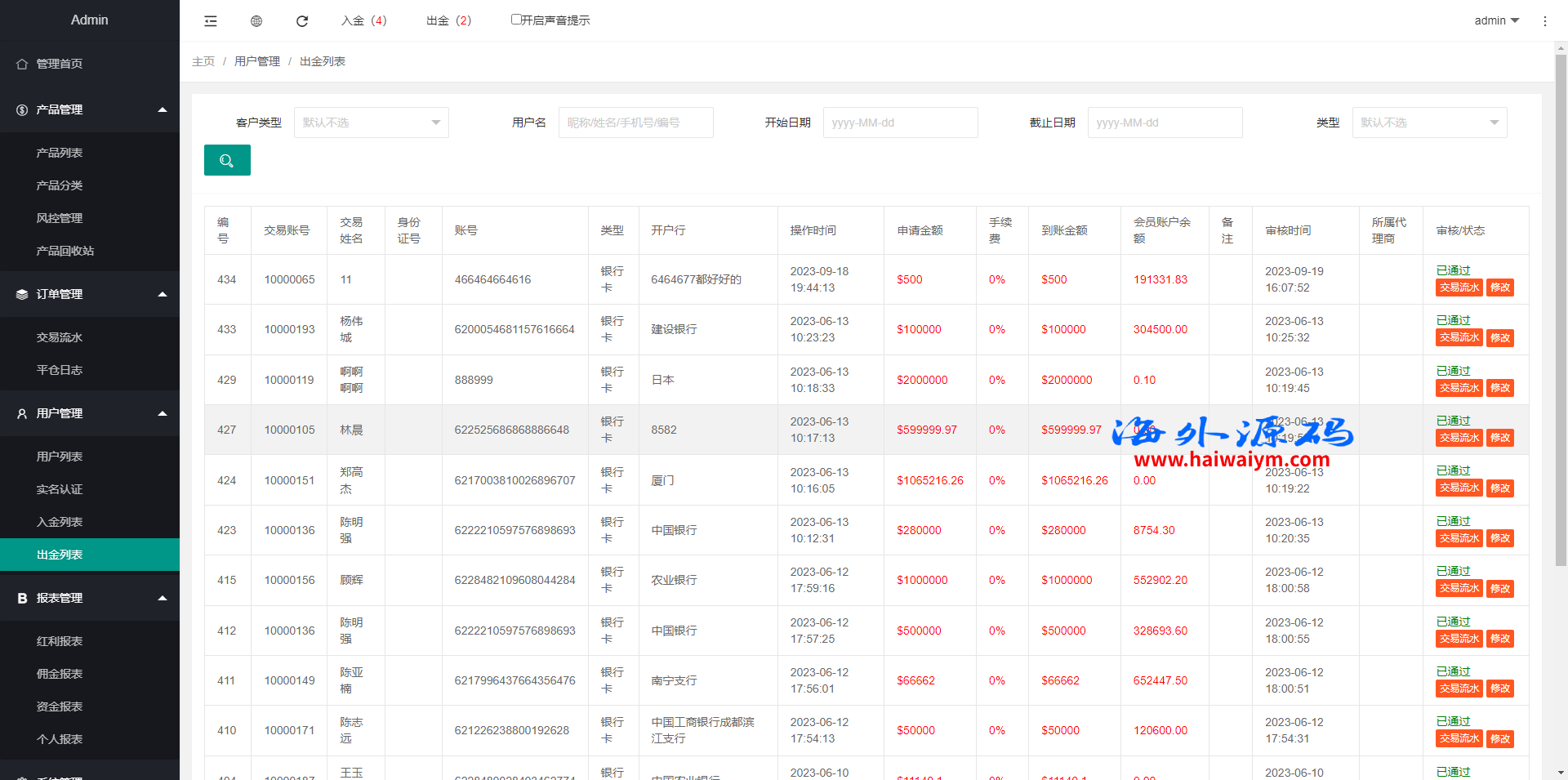
Task: Open the 类型 filter dropdown
Action: (x=1429, y=123)
